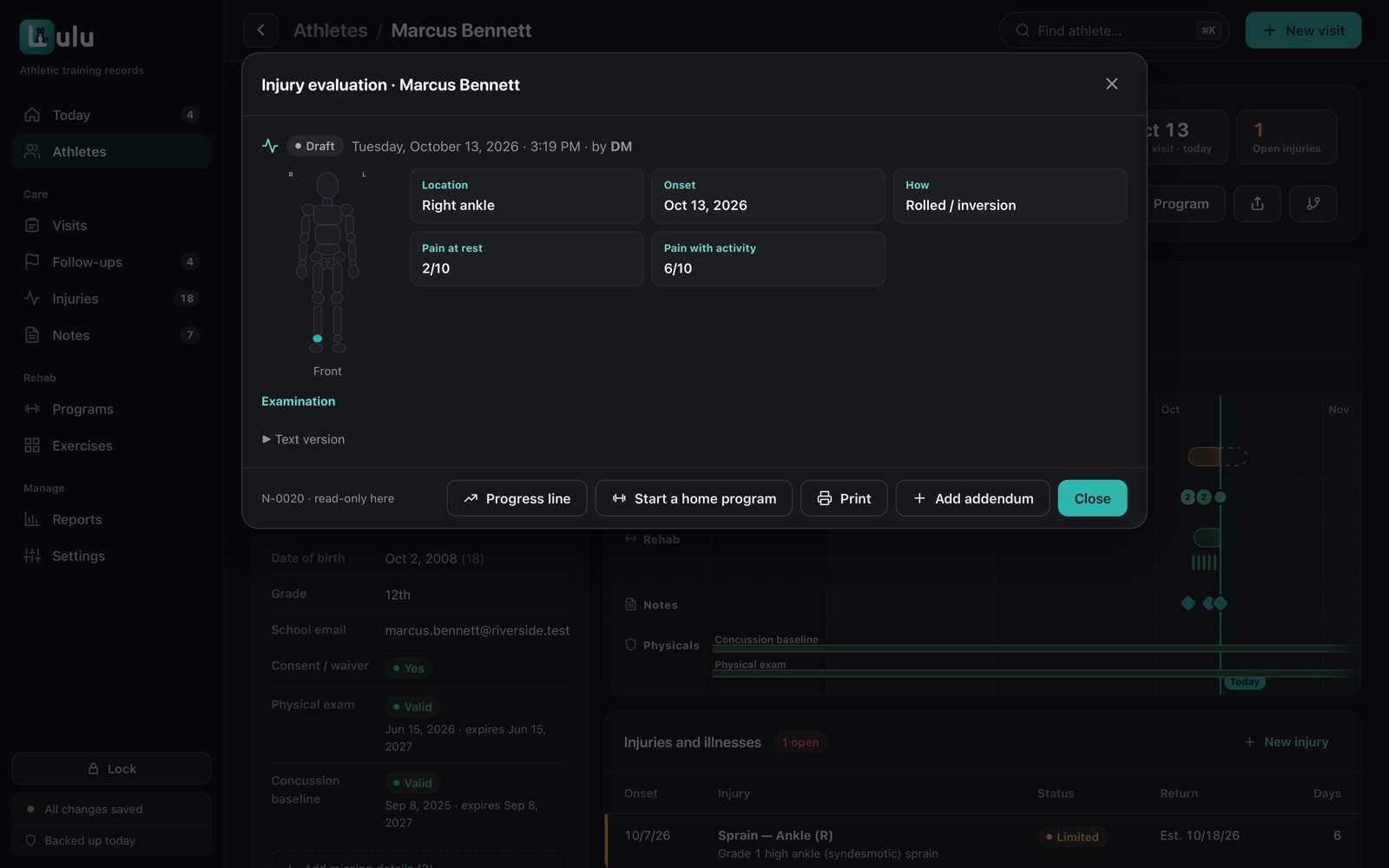This screenshot has height=868, width=1389.
Task: Open Injuries in the sidebar
Action: [111, 298]
